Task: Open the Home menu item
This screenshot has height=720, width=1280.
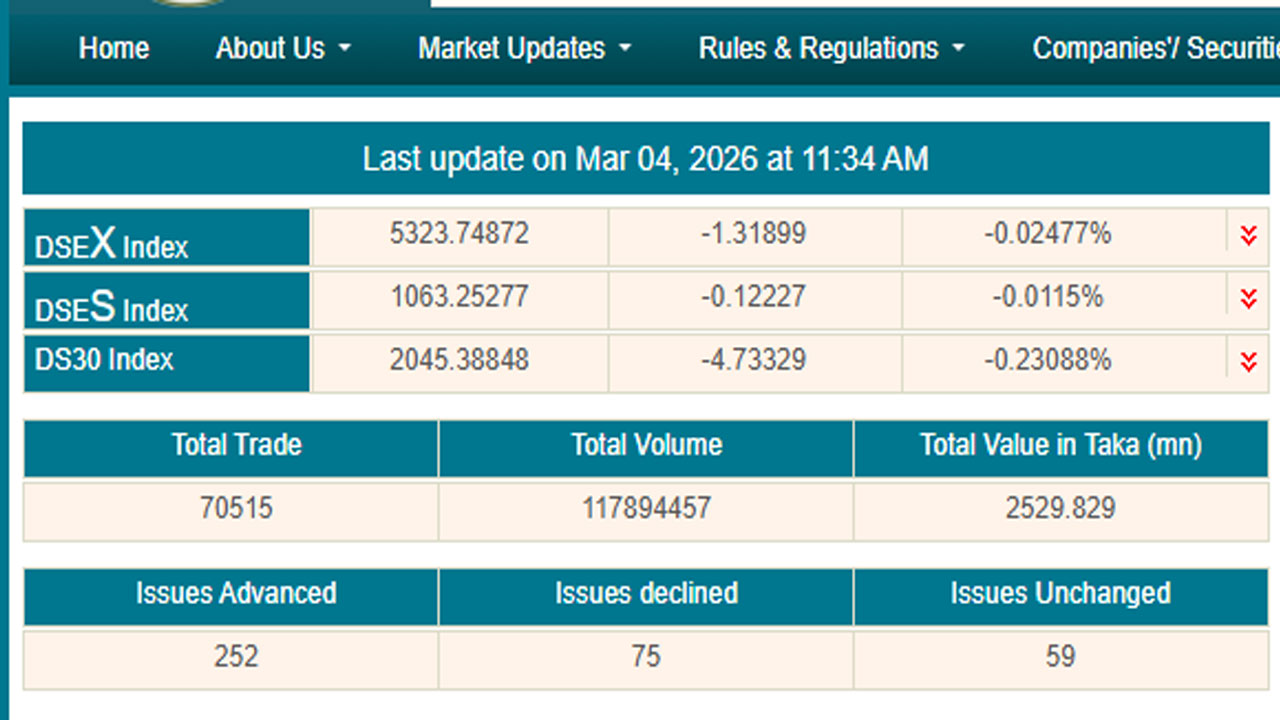Action: pos(114,48)
